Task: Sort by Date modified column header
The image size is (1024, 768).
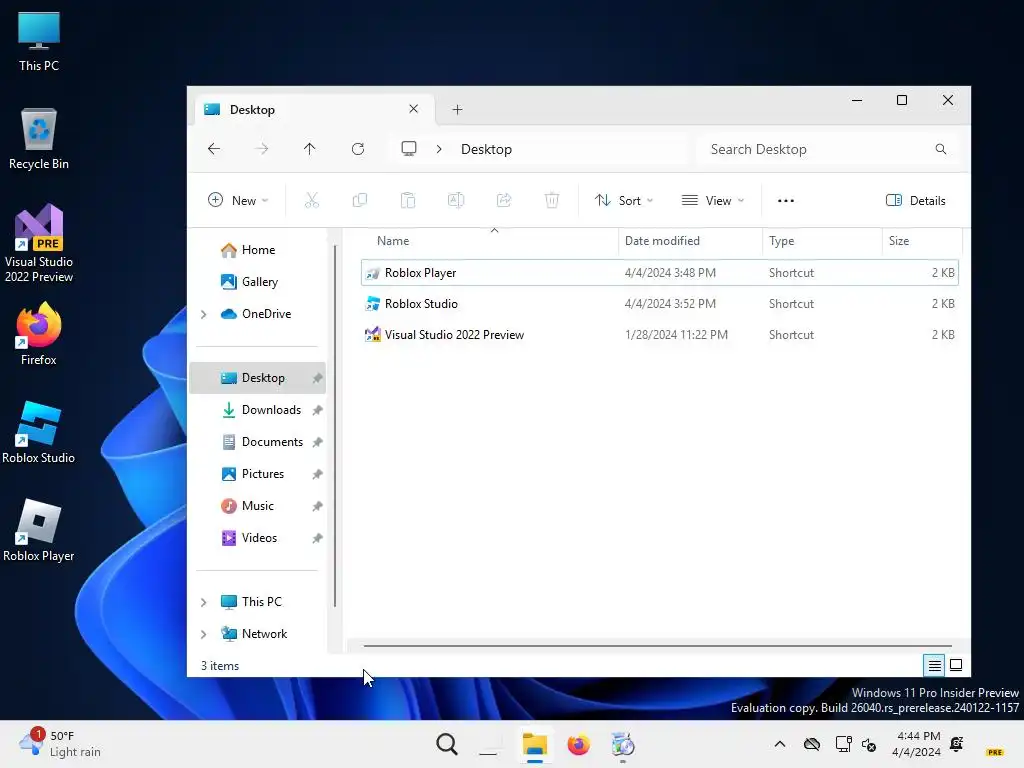Action: (x=690, y=241)
